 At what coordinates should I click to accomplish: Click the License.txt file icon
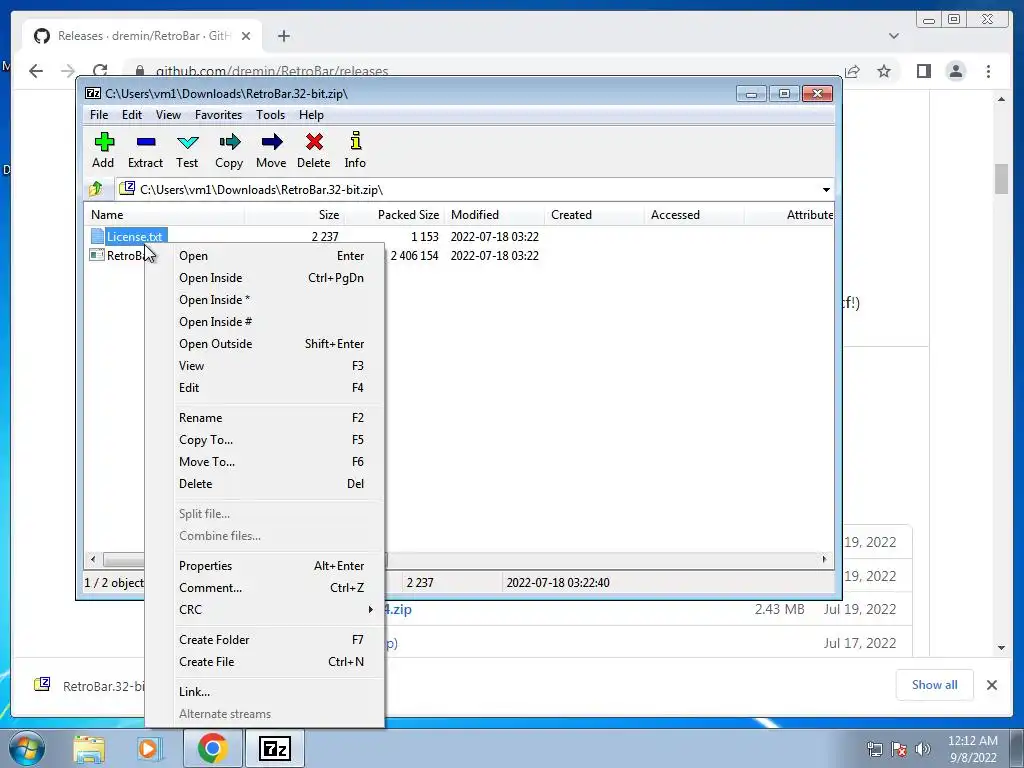pyautogui.click(x=97, y=236)
